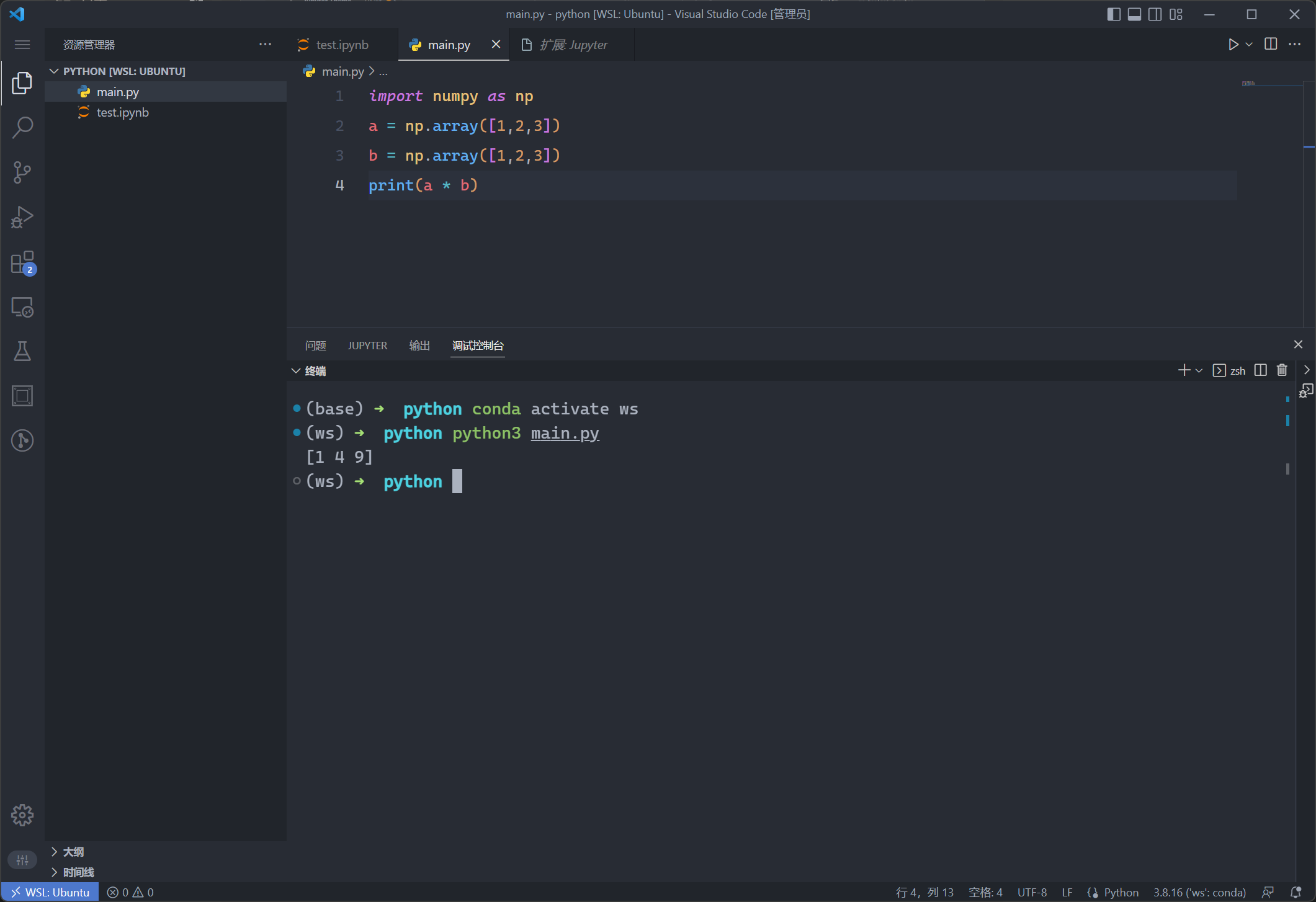
Task: Open test.ipynb in the explorer tree
Action: (x=122, y=112)
